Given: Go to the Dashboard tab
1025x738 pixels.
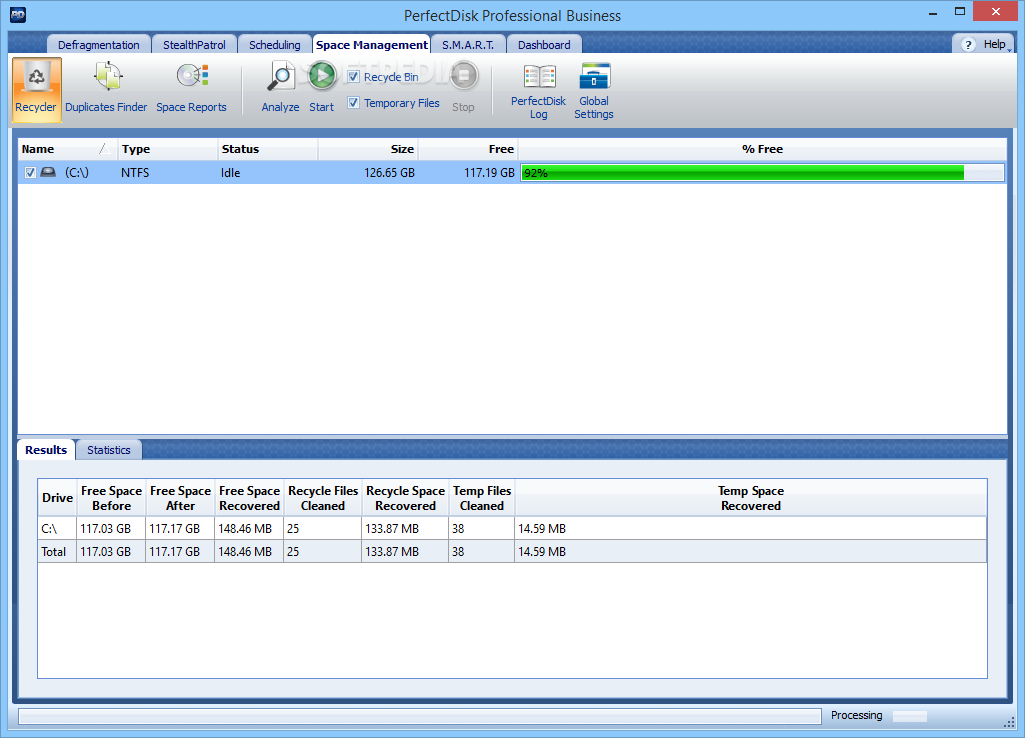Looking at the screenshot, I should tap(544, 44).
